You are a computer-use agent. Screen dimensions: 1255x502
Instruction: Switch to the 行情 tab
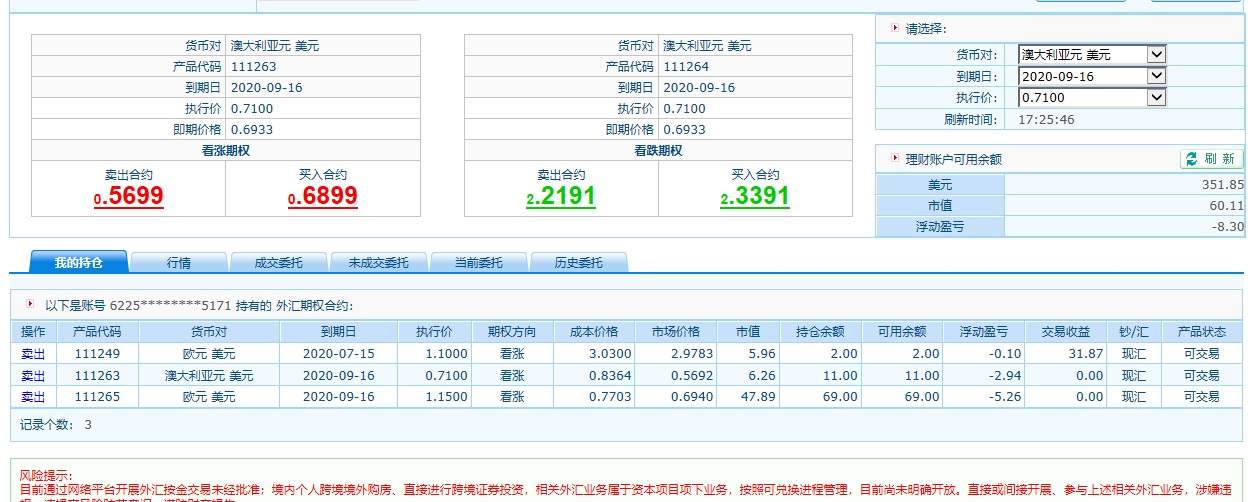point(179,263)
